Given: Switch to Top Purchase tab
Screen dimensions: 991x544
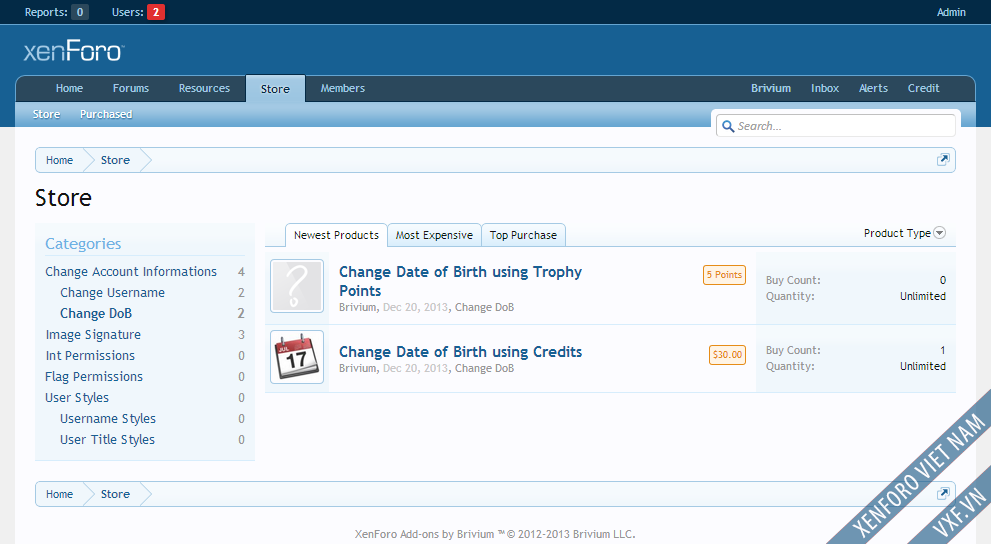Looking at the screenshot, I should [x=523, y=235].
